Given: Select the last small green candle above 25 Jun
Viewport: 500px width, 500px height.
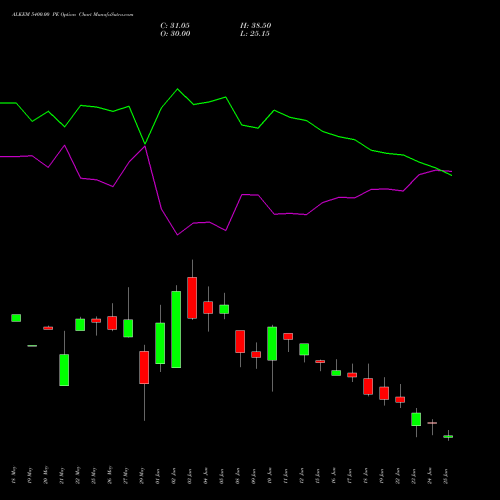Looking at the screenshot, I should click(x=448, y=436).
